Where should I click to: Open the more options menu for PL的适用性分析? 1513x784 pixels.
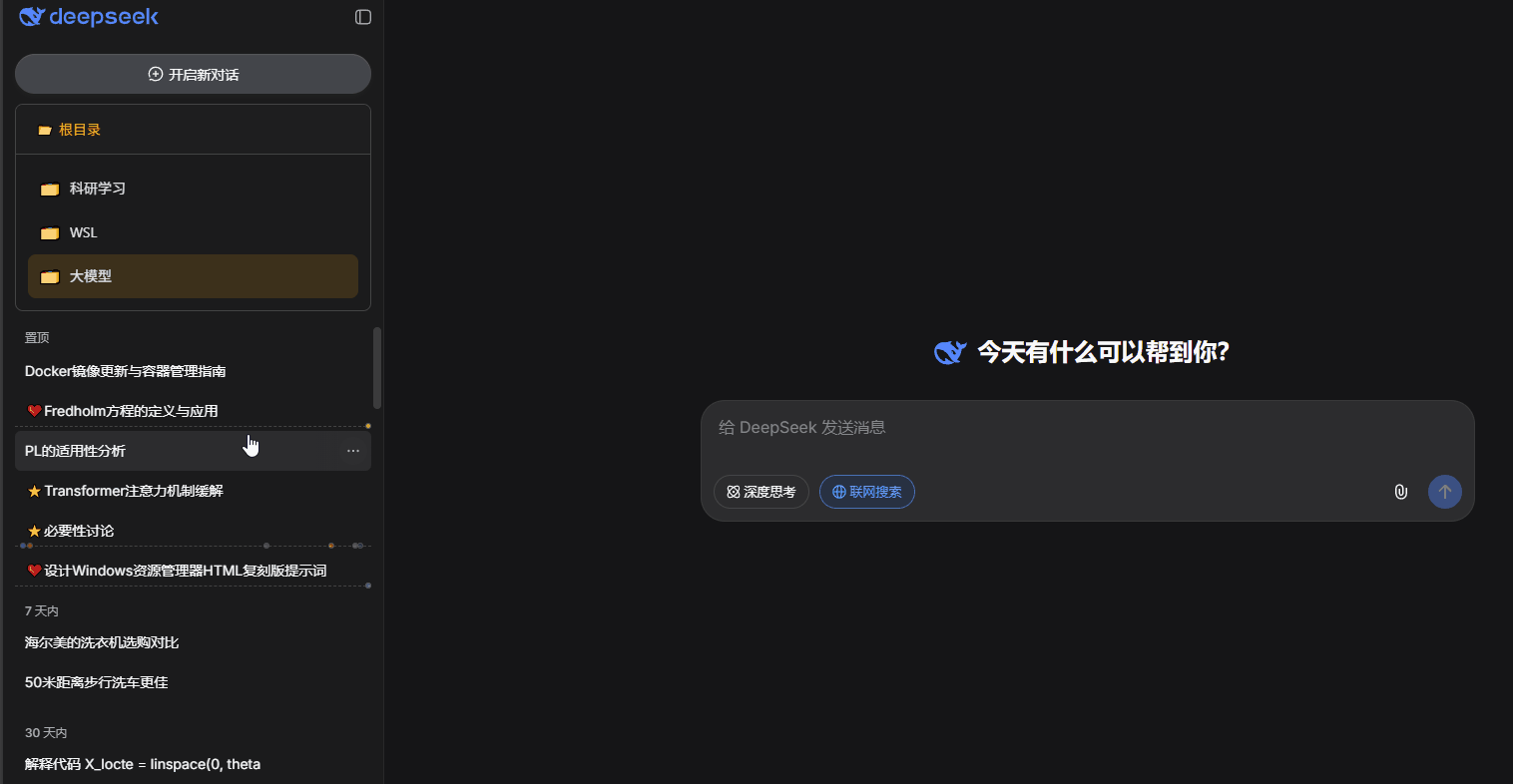pyautogui.click(x=353, y=451)
